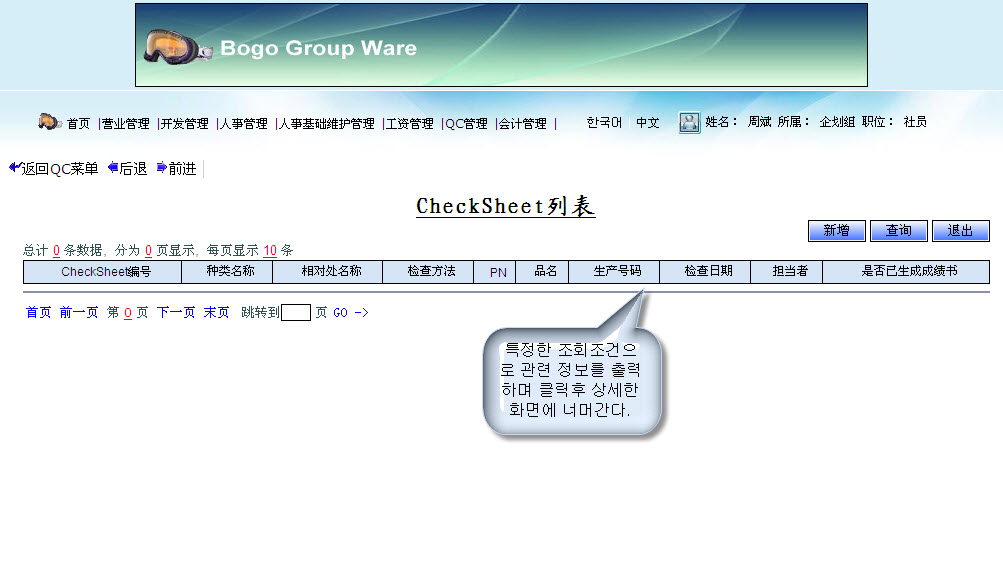Click the 每页显示 10 条 text
This screenshot has height=570, width=1003.
249,250
